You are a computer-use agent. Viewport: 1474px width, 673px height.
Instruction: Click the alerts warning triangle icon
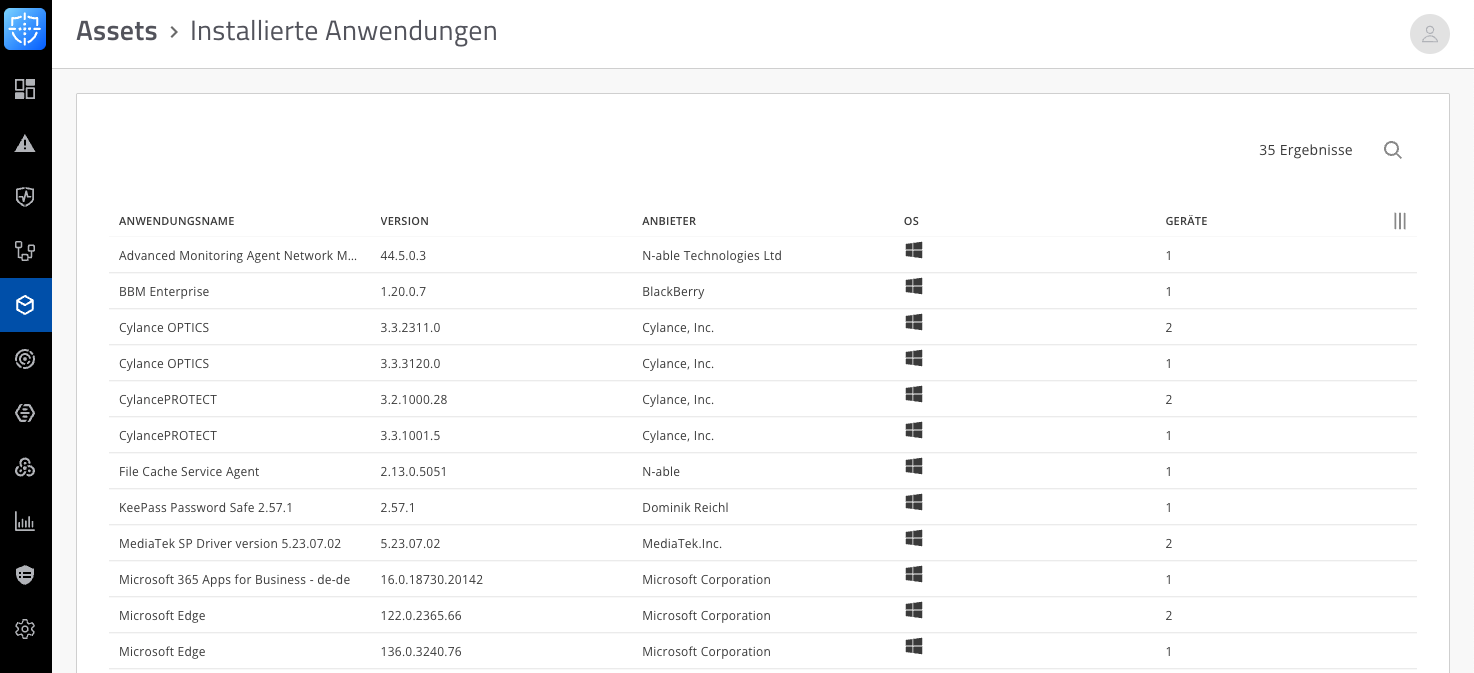25,144
